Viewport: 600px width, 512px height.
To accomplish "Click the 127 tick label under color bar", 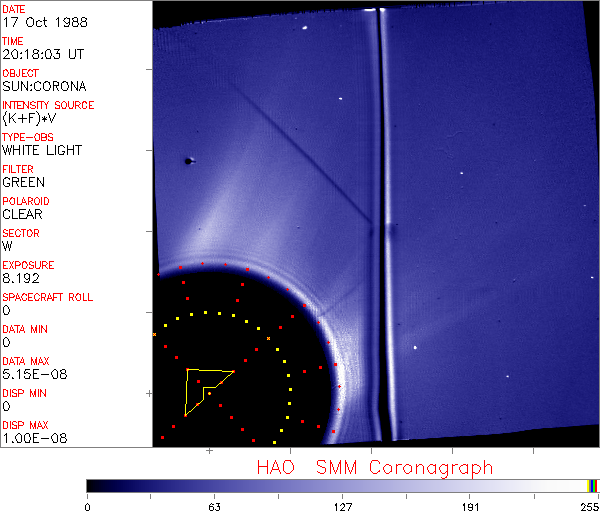I will [343, 506].
